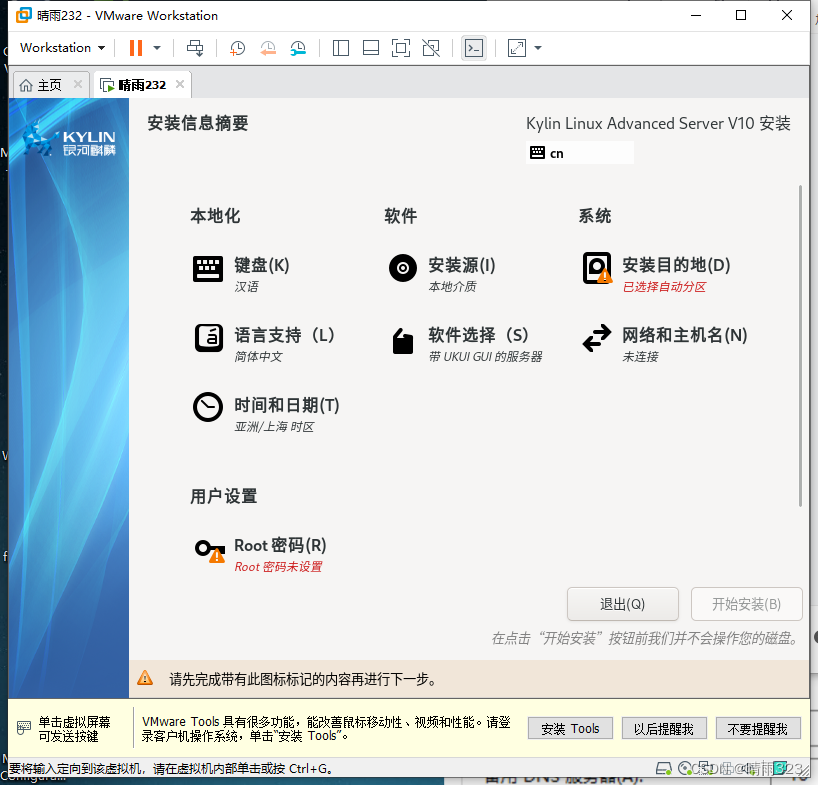The width and height of the screenshot is (818, 785).
Task: Open the Workstation menu
Action: click(x=62, y=48)
